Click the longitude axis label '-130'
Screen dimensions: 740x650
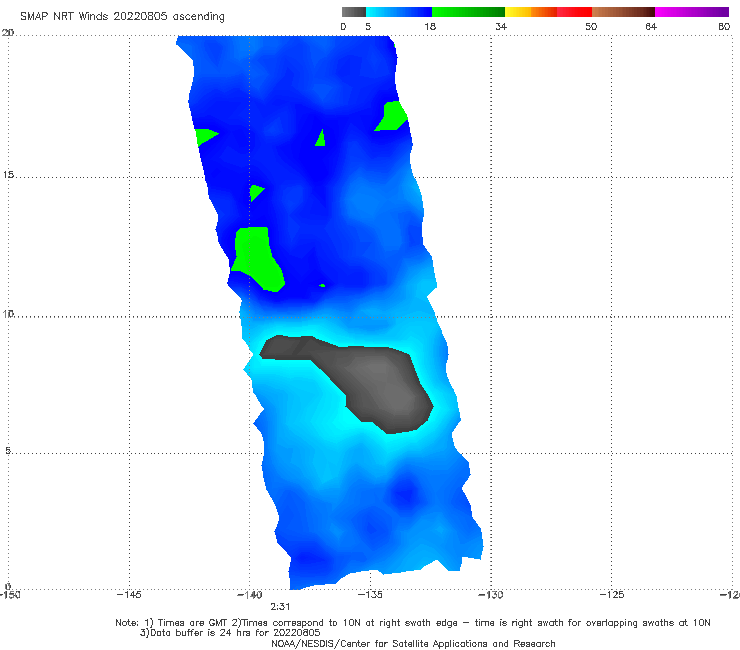click(x=491, y=594)
